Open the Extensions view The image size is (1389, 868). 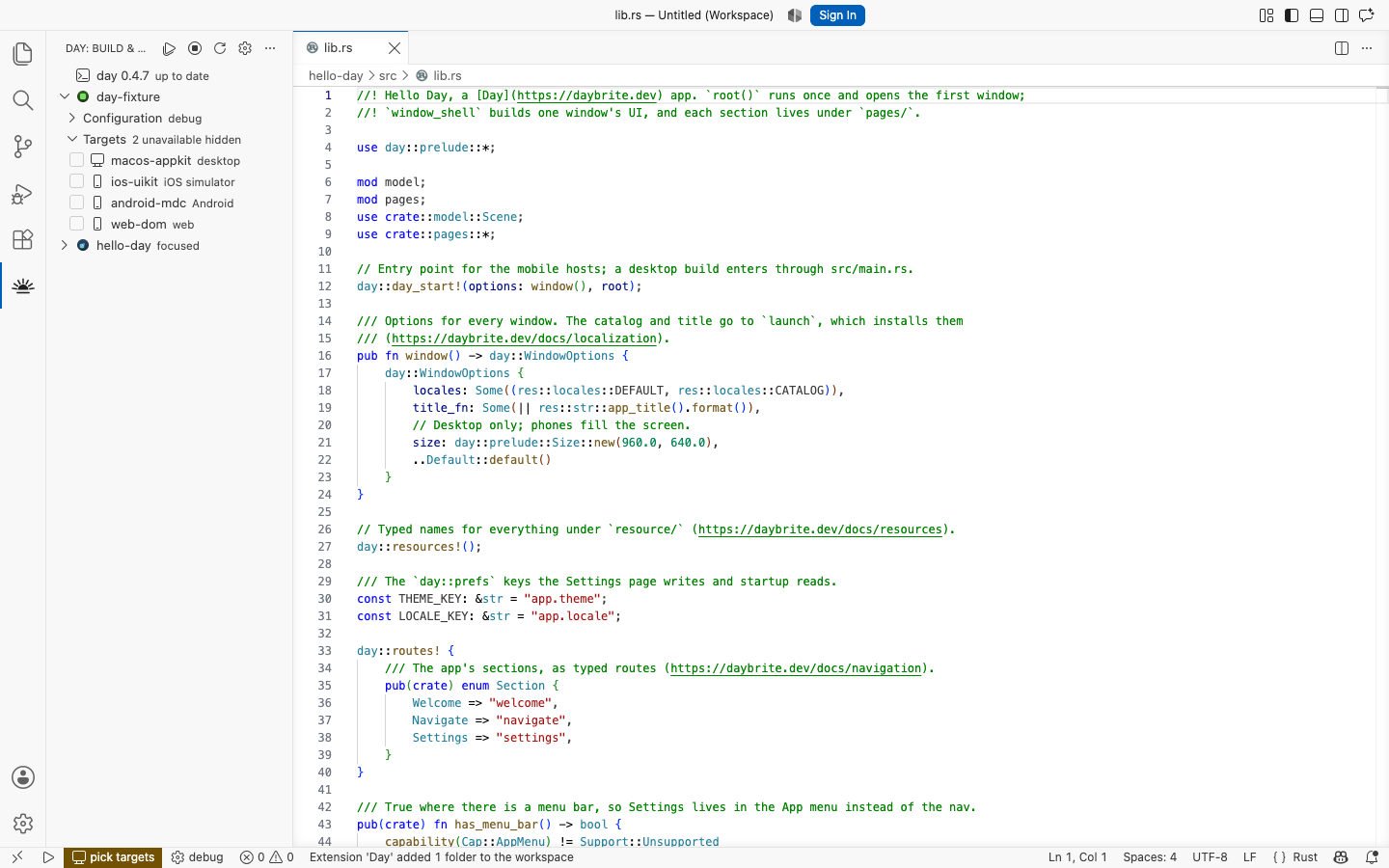23,239
